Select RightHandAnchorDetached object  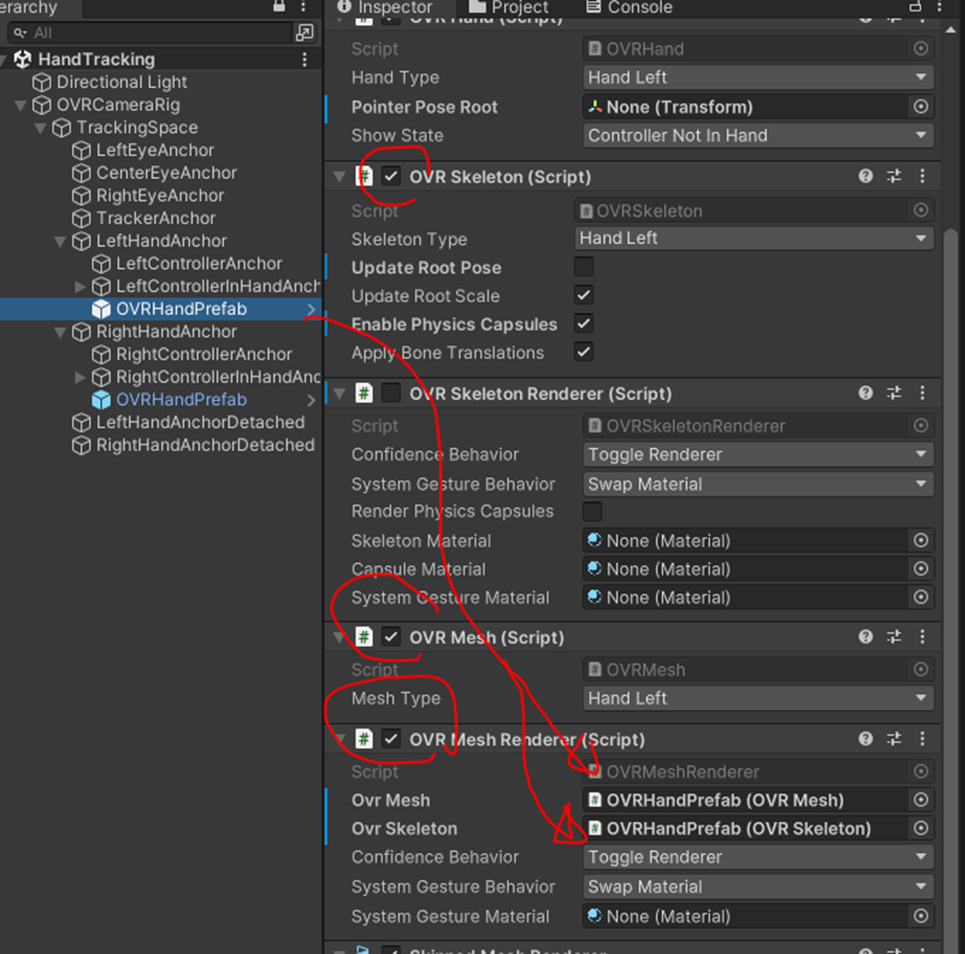coord(205,445)
